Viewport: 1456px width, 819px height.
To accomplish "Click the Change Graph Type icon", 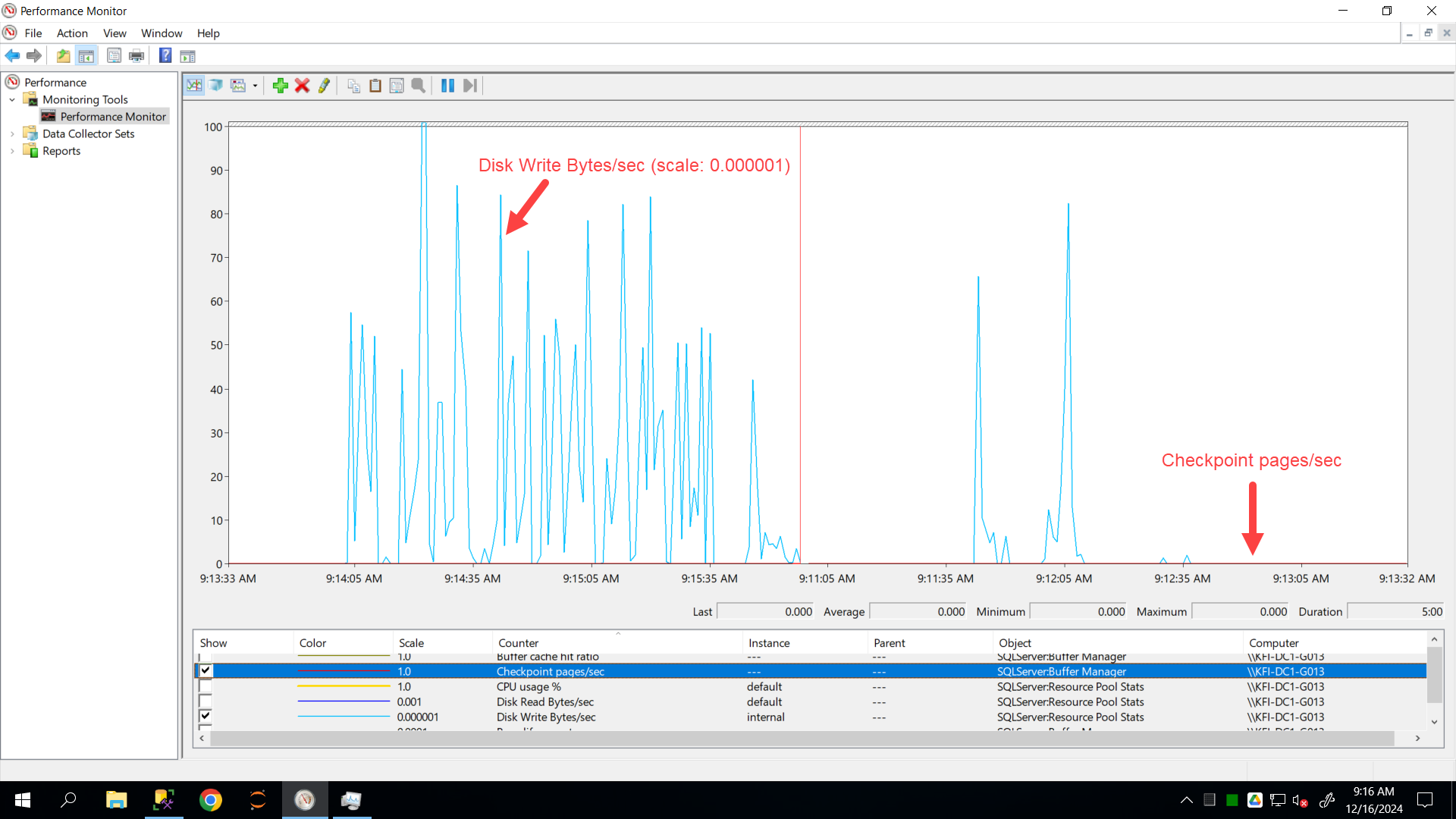I will coord(238,85).
